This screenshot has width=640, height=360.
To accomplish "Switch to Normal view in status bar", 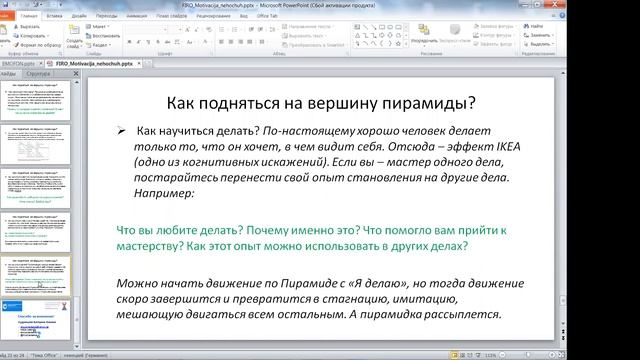I will tap(454, 356).
